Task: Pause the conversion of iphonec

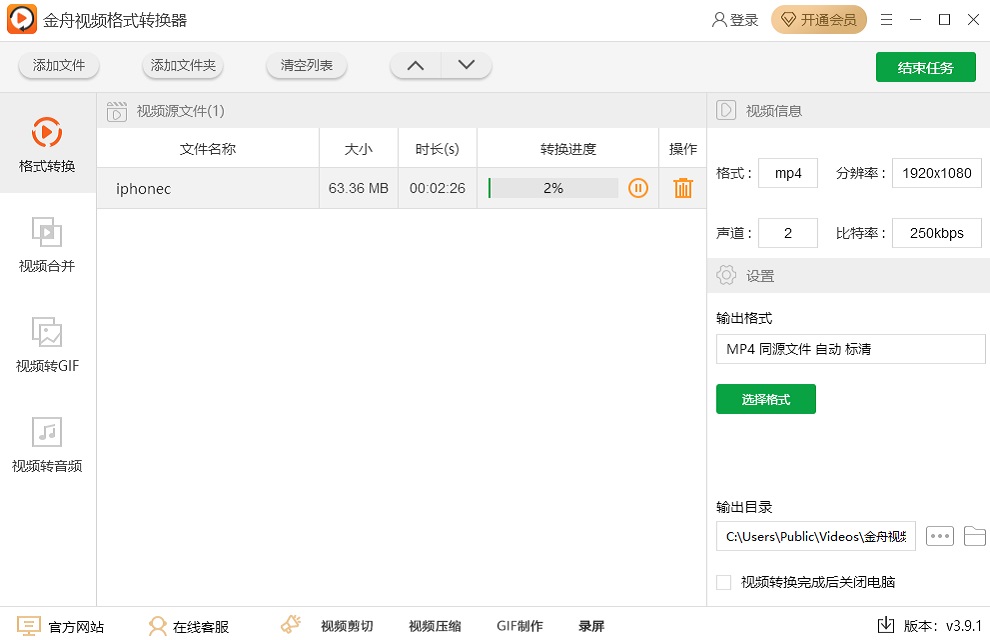Action: point(637,187)
